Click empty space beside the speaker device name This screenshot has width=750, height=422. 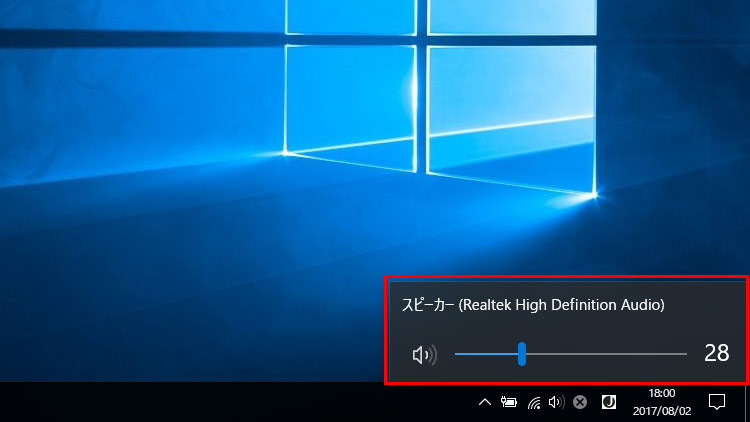(705, 304)
